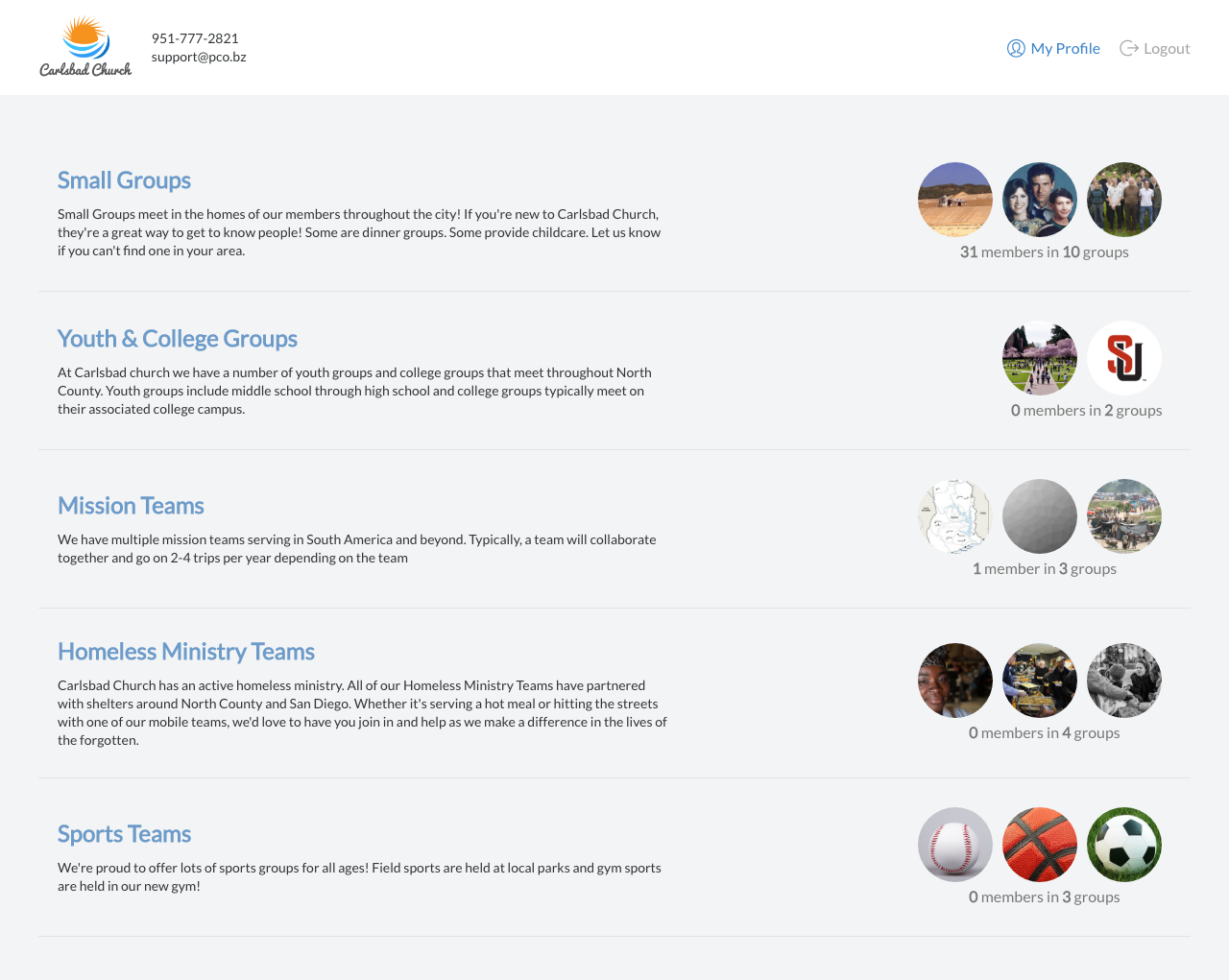Click the Logout link

coord(1155,48)
